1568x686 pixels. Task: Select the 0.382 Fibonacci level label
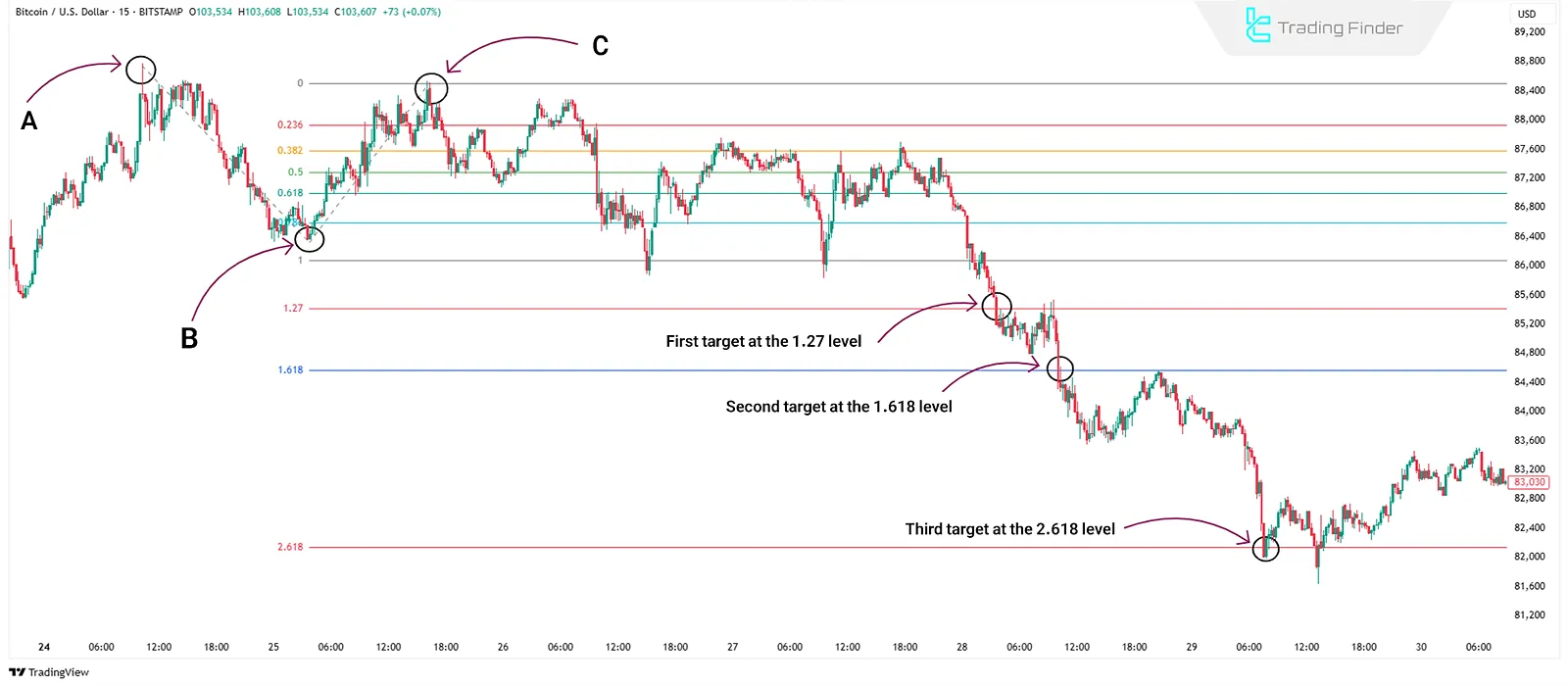290,150
